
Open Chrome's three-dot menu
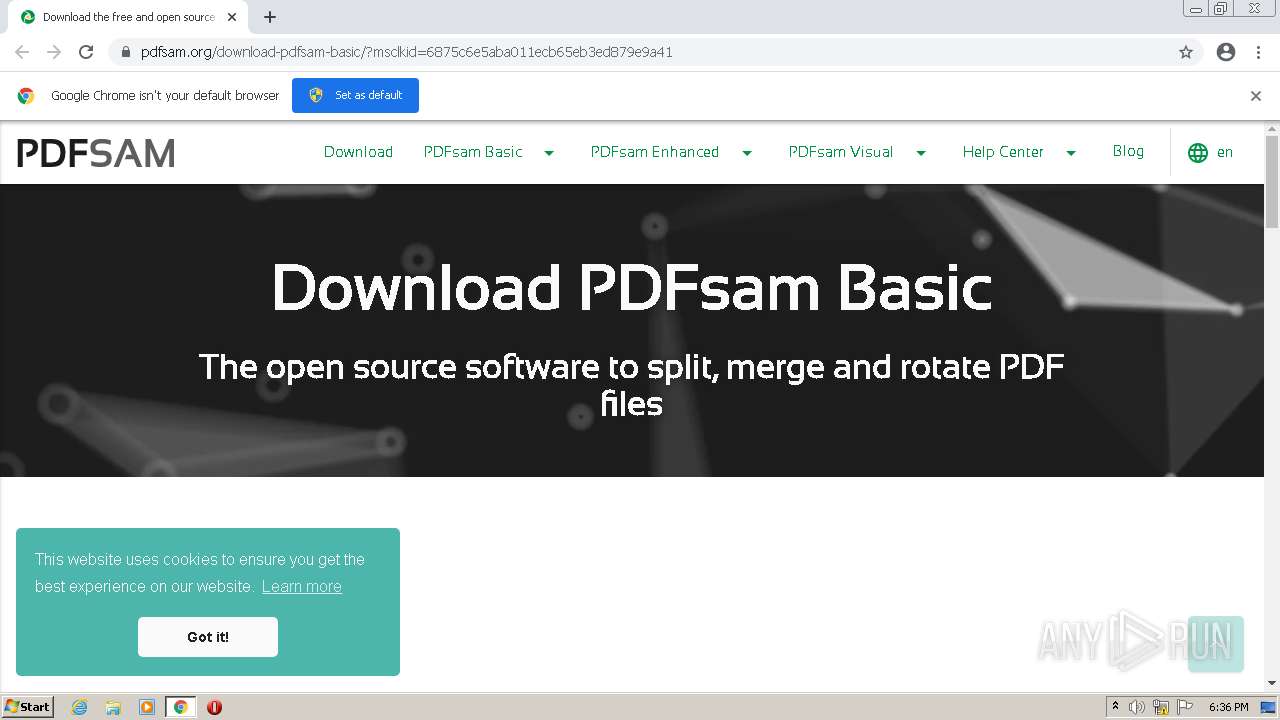1258,52
